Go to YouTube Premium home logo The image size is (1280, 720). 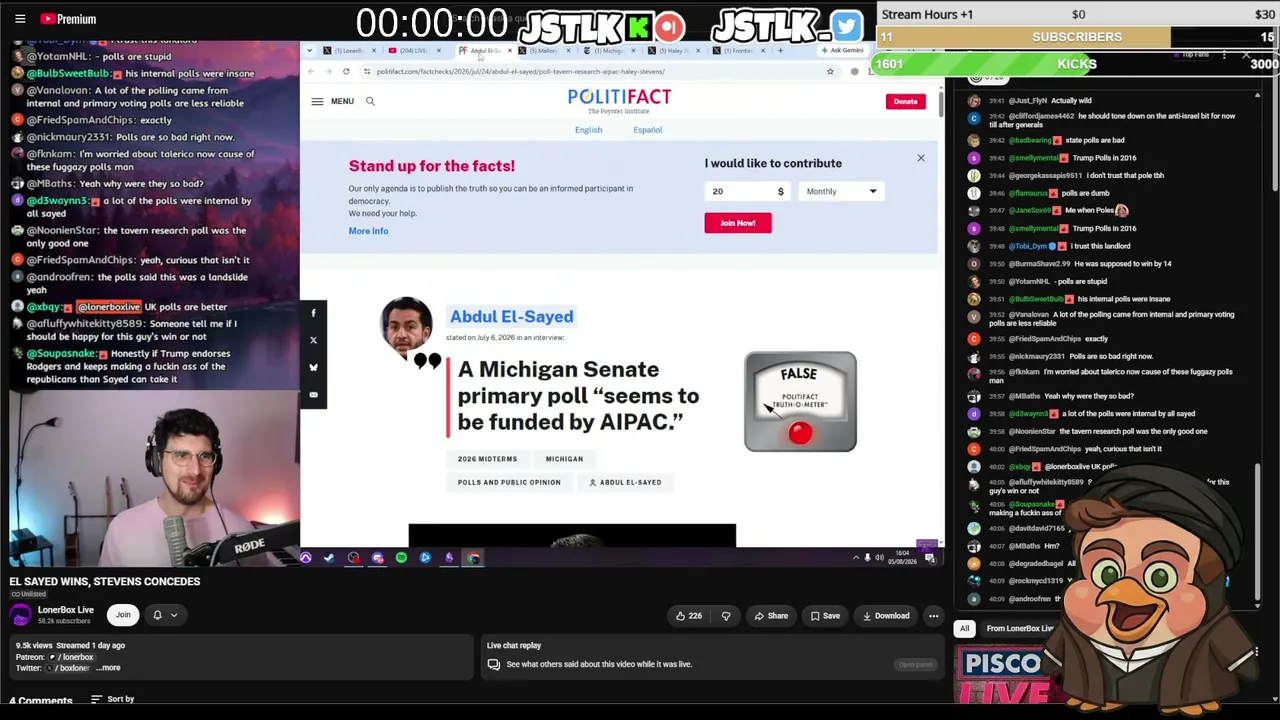click(68, 19)
